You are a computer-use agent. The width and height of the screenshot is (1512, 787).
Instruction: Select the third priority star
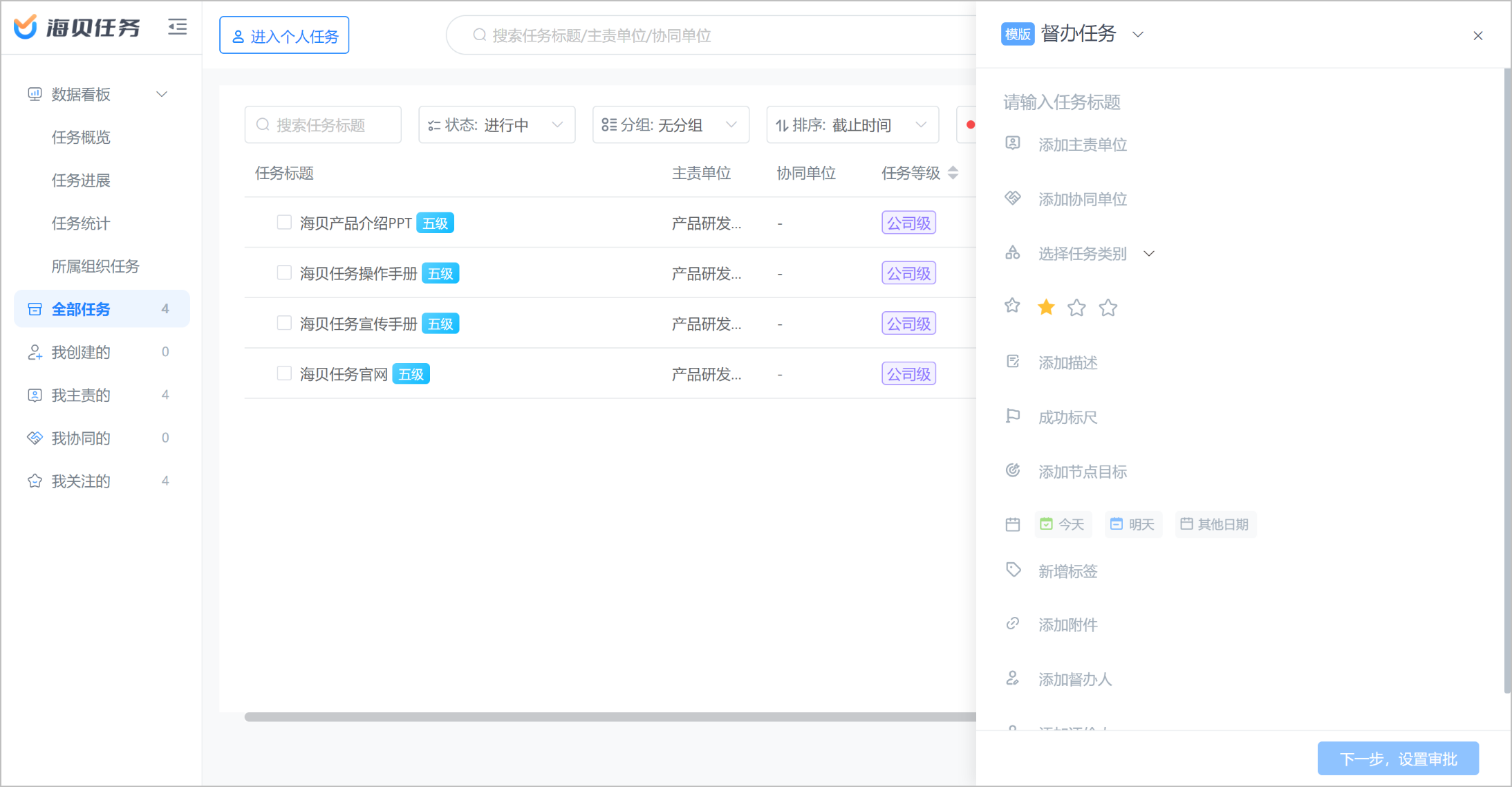(1076, 307)
